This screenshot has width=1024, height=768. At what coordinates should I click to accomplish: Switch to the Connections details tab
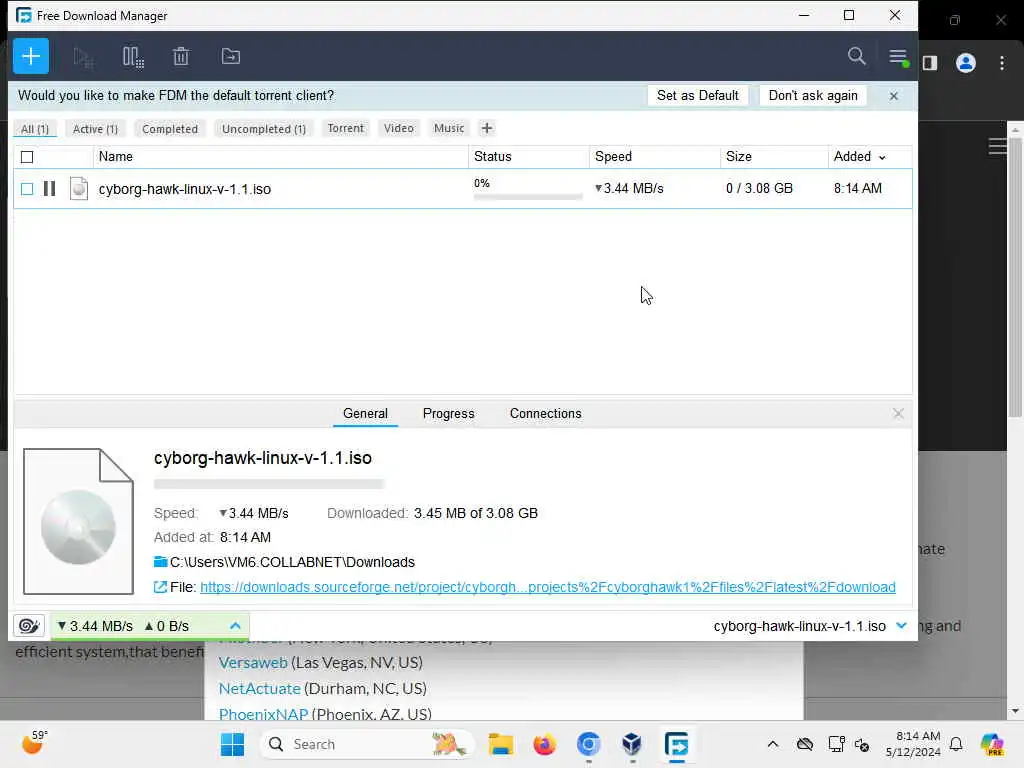[x=545, y=413]
